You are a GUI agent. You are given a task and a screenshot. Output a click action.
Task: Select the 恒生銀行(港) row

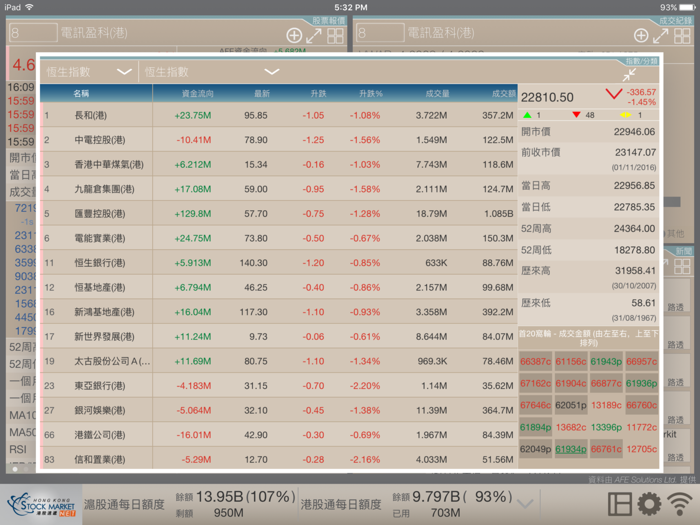[x=279, y=262]
